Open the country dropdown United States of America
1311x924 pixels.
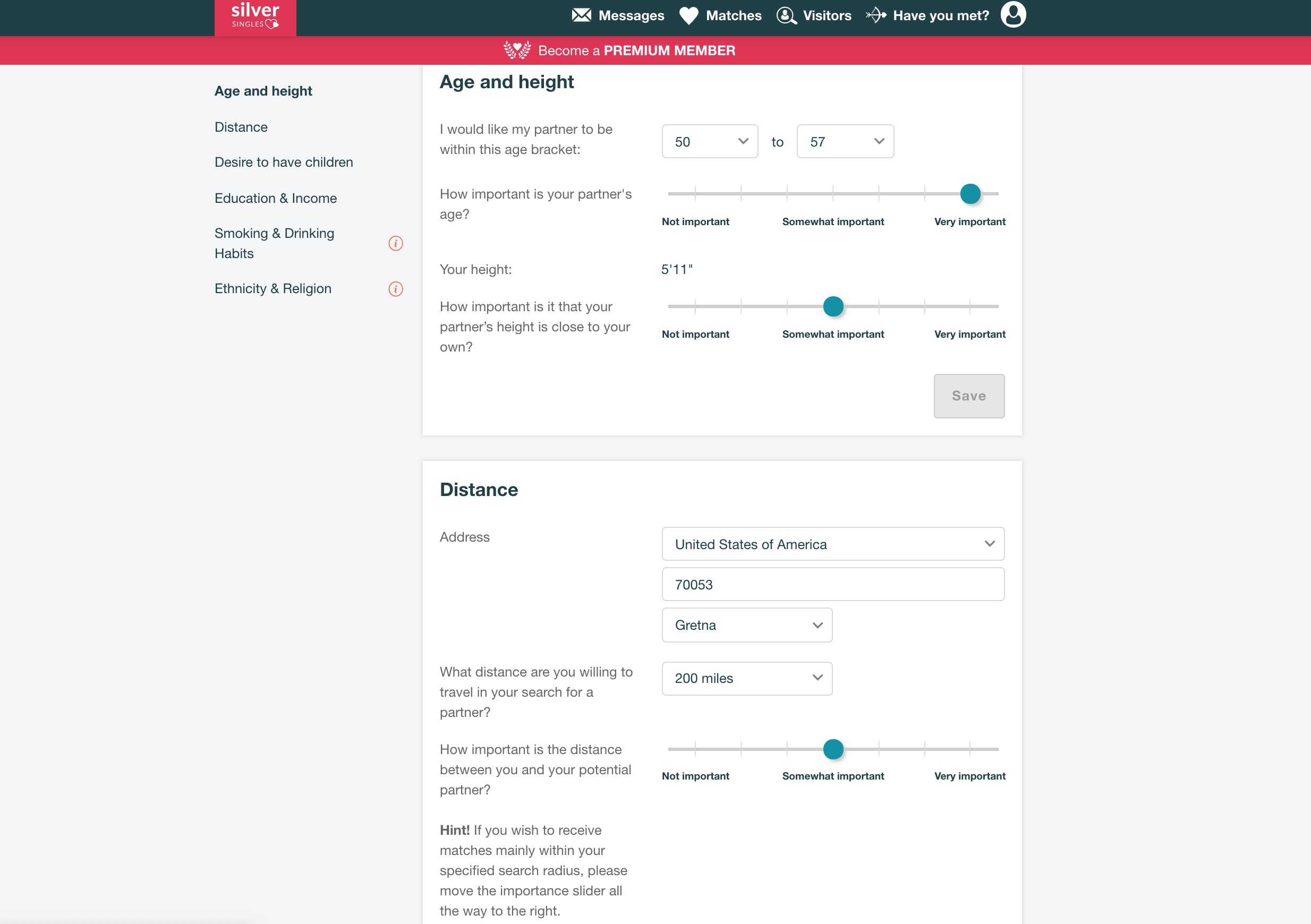[x=833, y=544]
